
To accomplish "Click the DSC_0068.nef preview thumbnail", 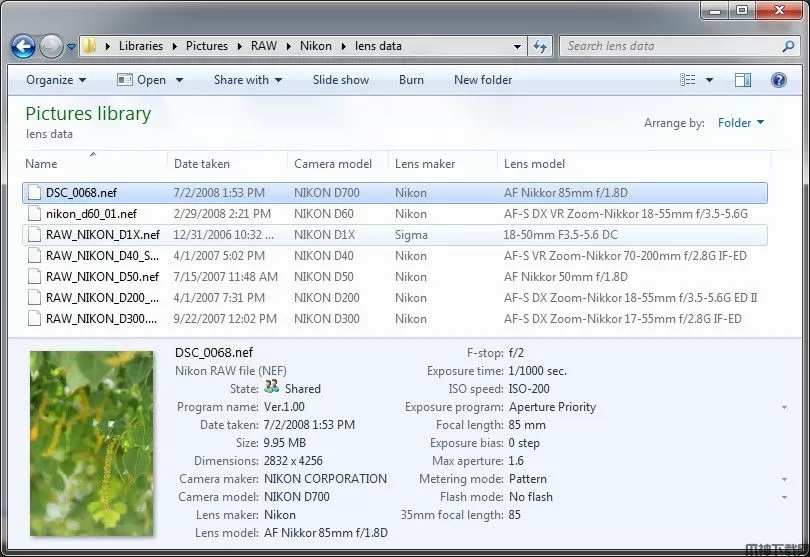I will coord(92,442).
